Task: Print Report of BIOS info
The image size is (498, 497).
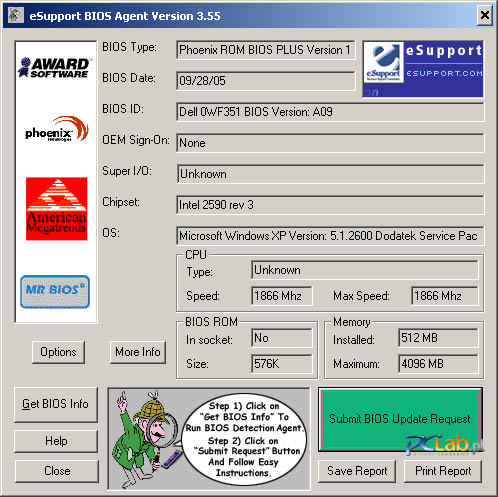Action: (443, 471)
